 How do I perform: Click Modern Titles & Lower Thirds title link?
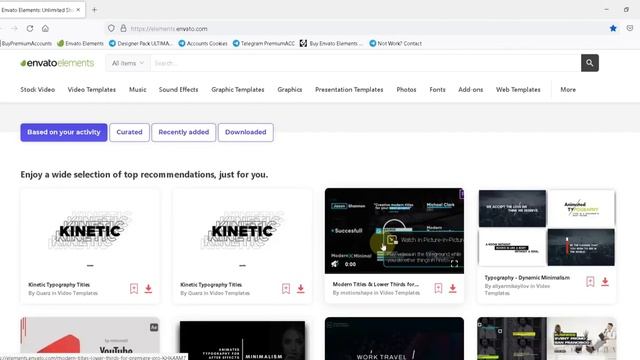click(376, 284)
